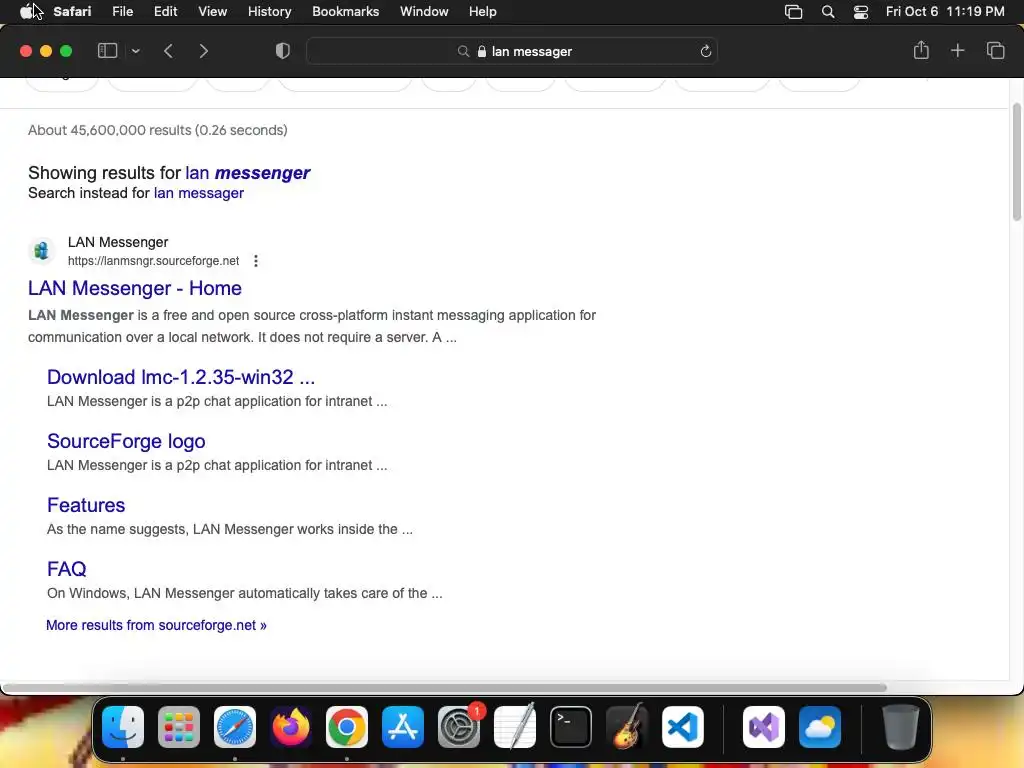Open GarageBand from the Dock
The image size is (1024, 768).
(627, 727)
